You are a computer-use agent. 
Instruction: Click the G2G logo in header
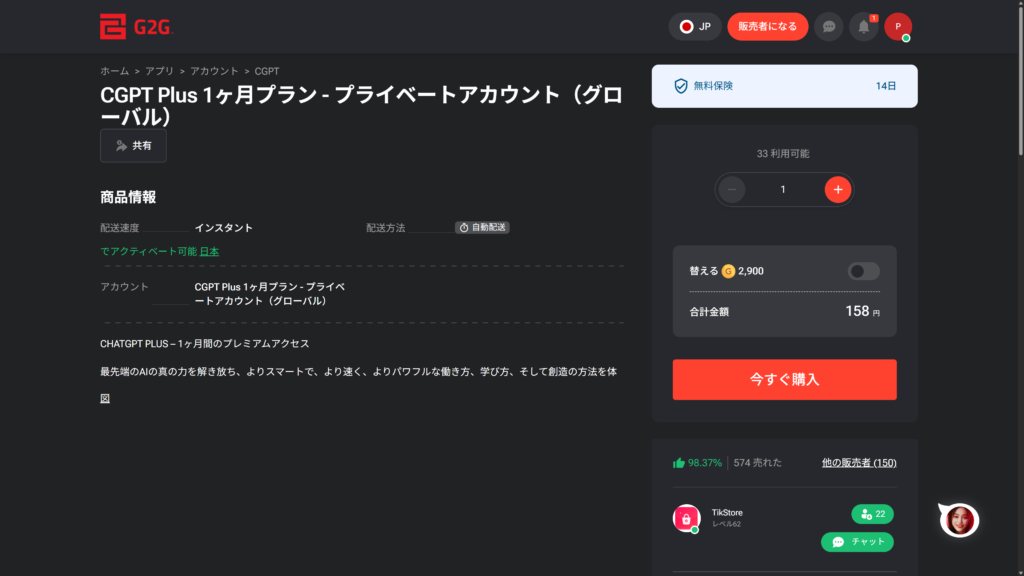pyautogui.click(x=136, y=27)
